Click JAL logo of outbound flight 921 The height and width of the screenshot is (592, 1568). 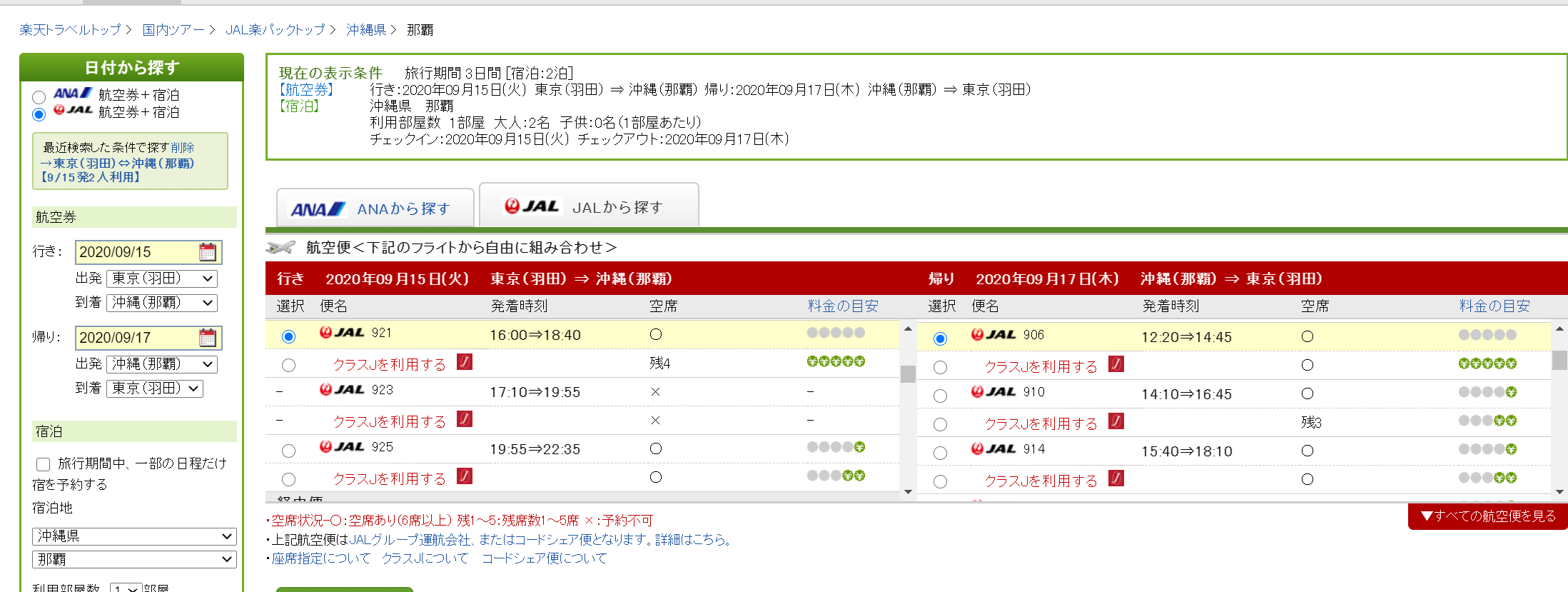click(x=343, y=333)
